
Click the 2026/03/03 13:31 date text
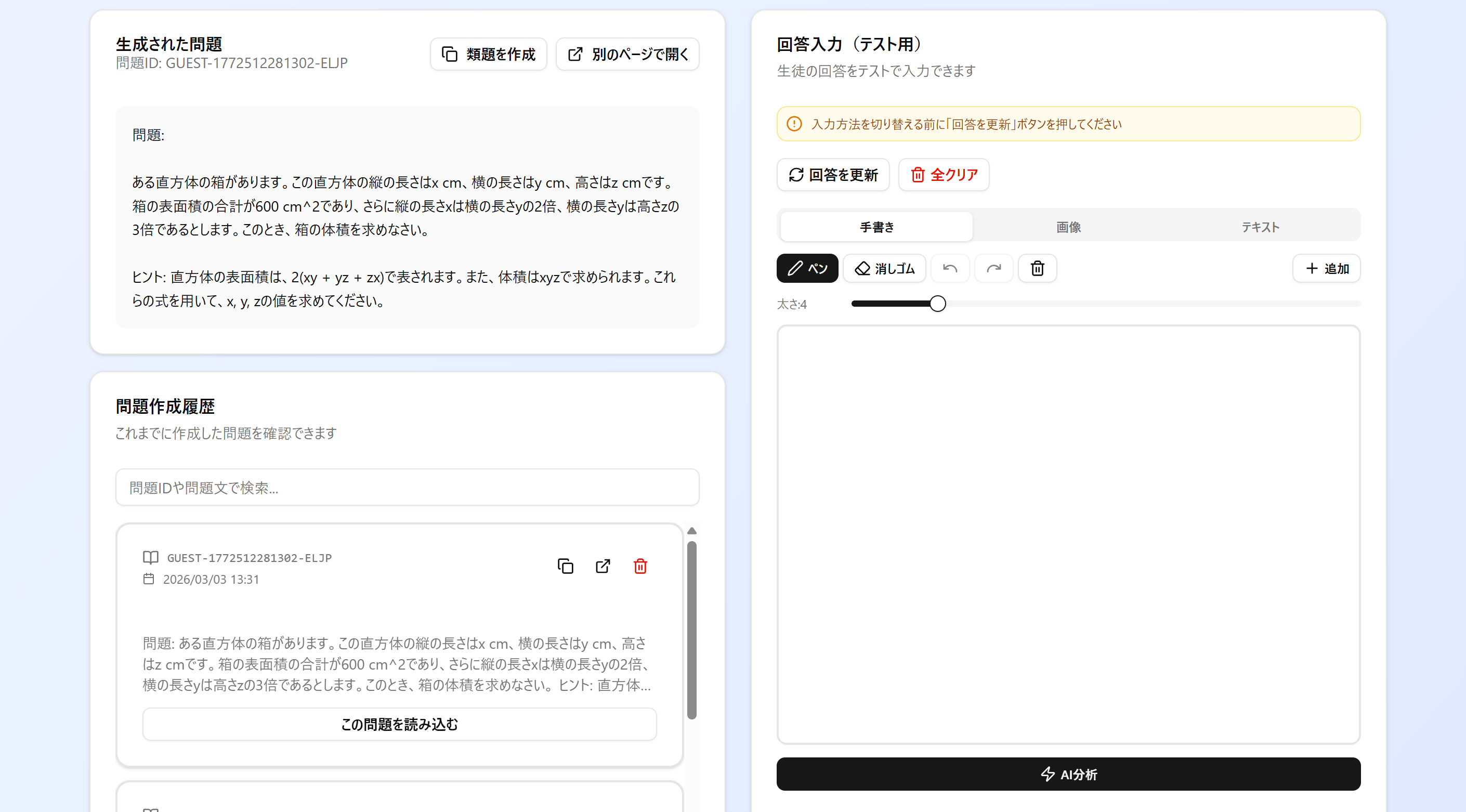click(x=211, y=579)
